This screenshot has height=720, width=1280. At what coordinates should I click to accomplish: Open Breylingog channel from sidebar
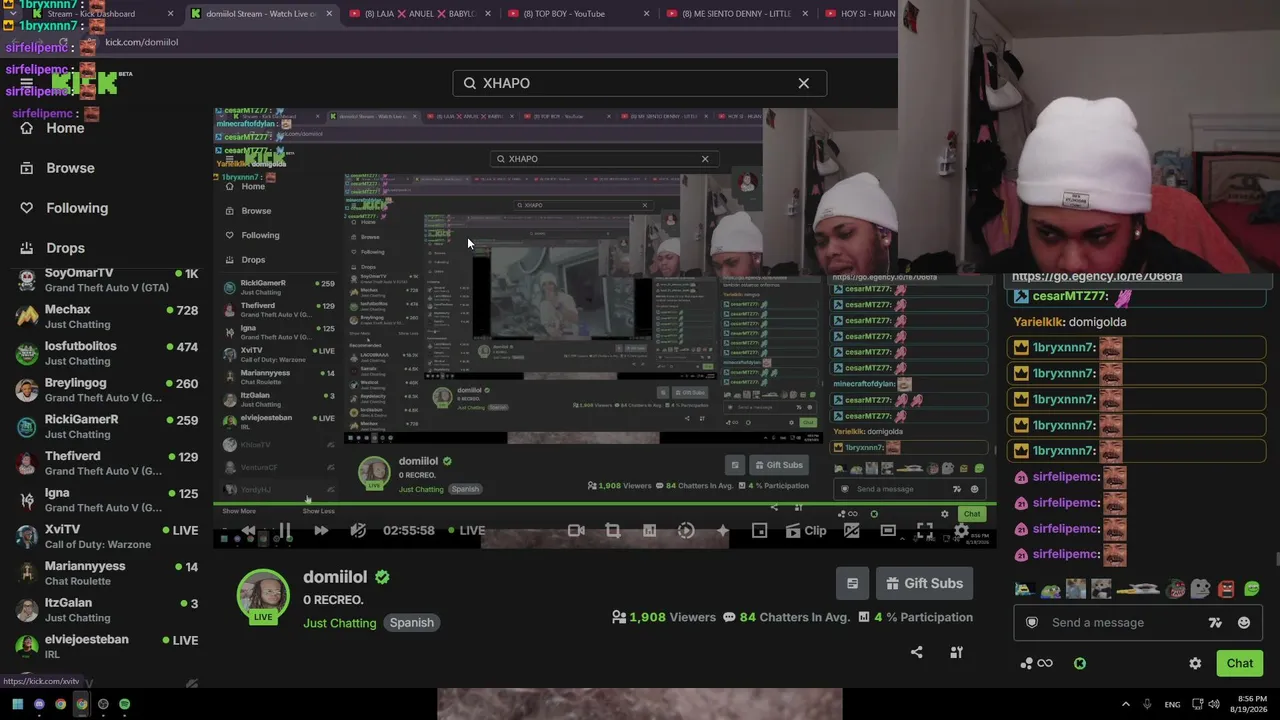(107, 390)
